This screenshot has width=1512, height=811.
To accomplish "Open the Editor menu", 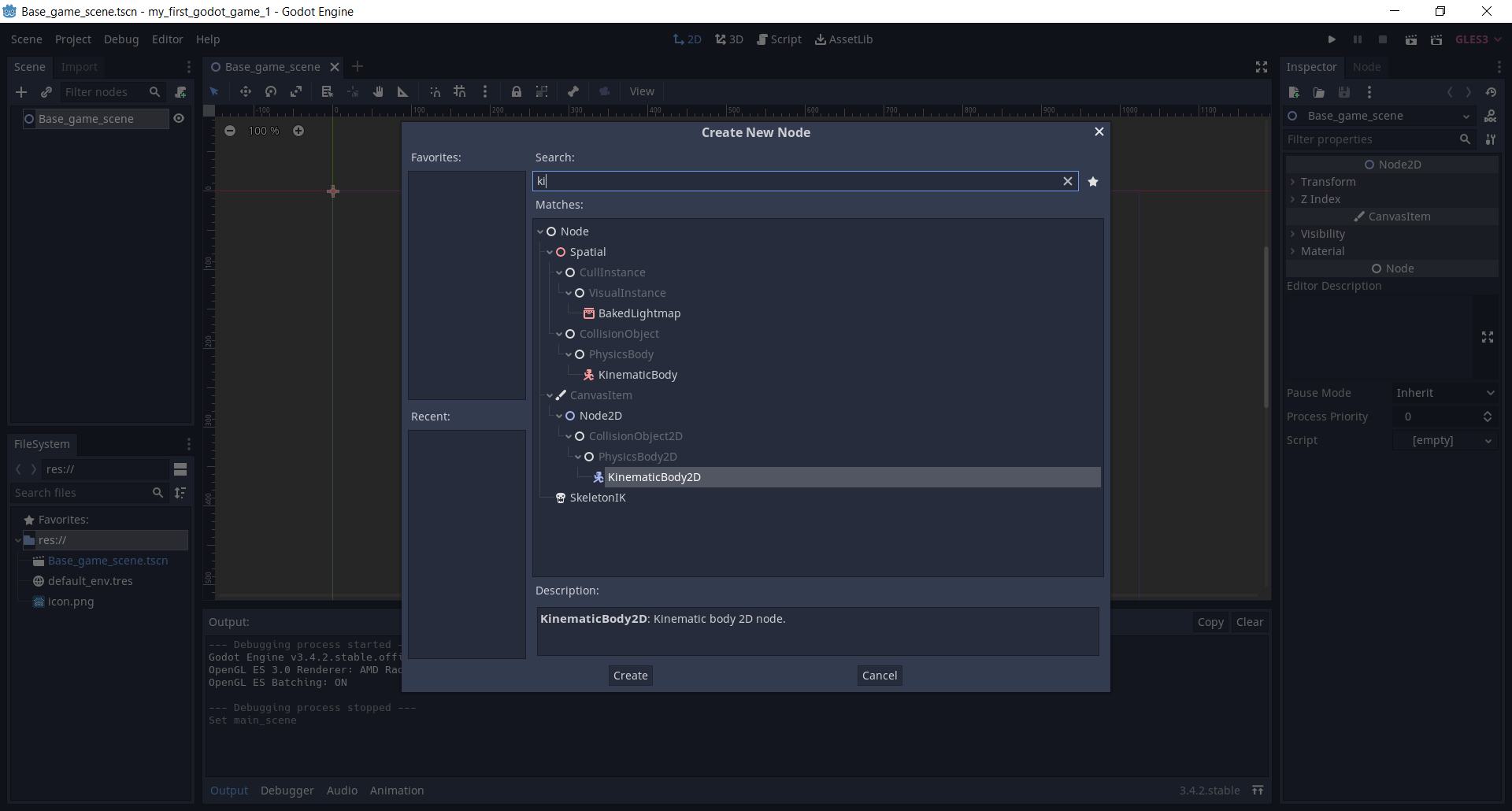I will click(167, 39).
